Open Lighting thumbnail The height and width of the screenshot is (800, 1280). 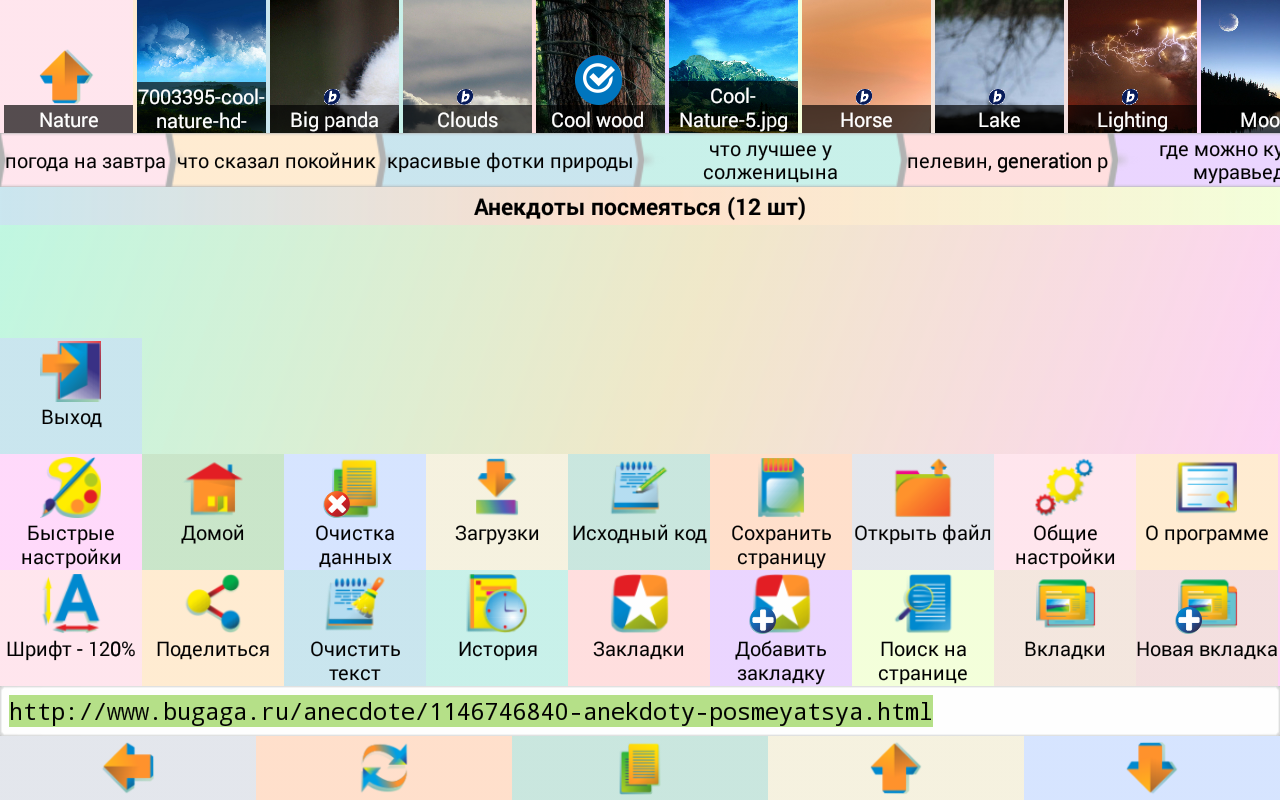pyautogui.click(x=1132, y=67)
